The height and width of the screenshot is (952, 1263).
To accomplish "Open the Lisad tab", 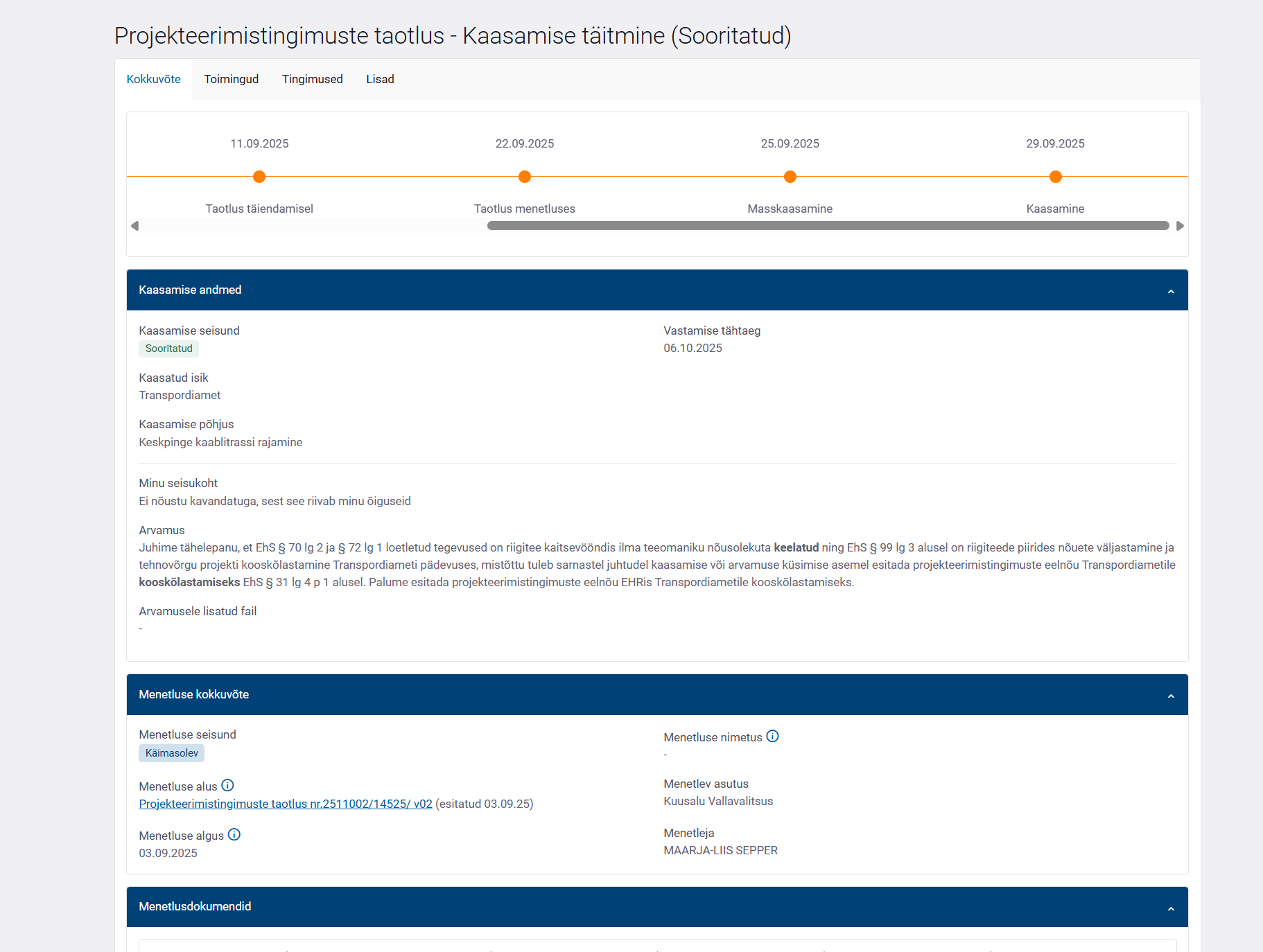I will (380, 79).
